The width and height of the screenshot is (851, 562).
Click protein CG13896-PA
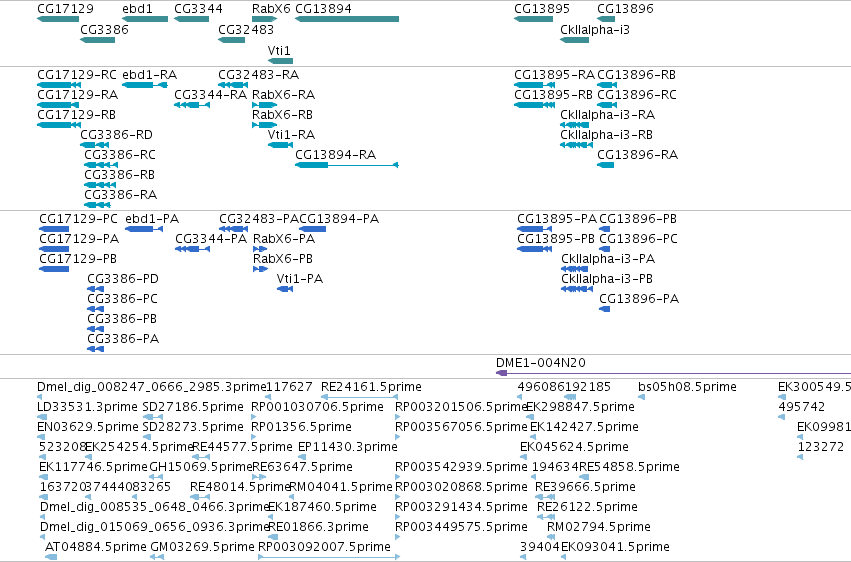click(x=639, y=299)
